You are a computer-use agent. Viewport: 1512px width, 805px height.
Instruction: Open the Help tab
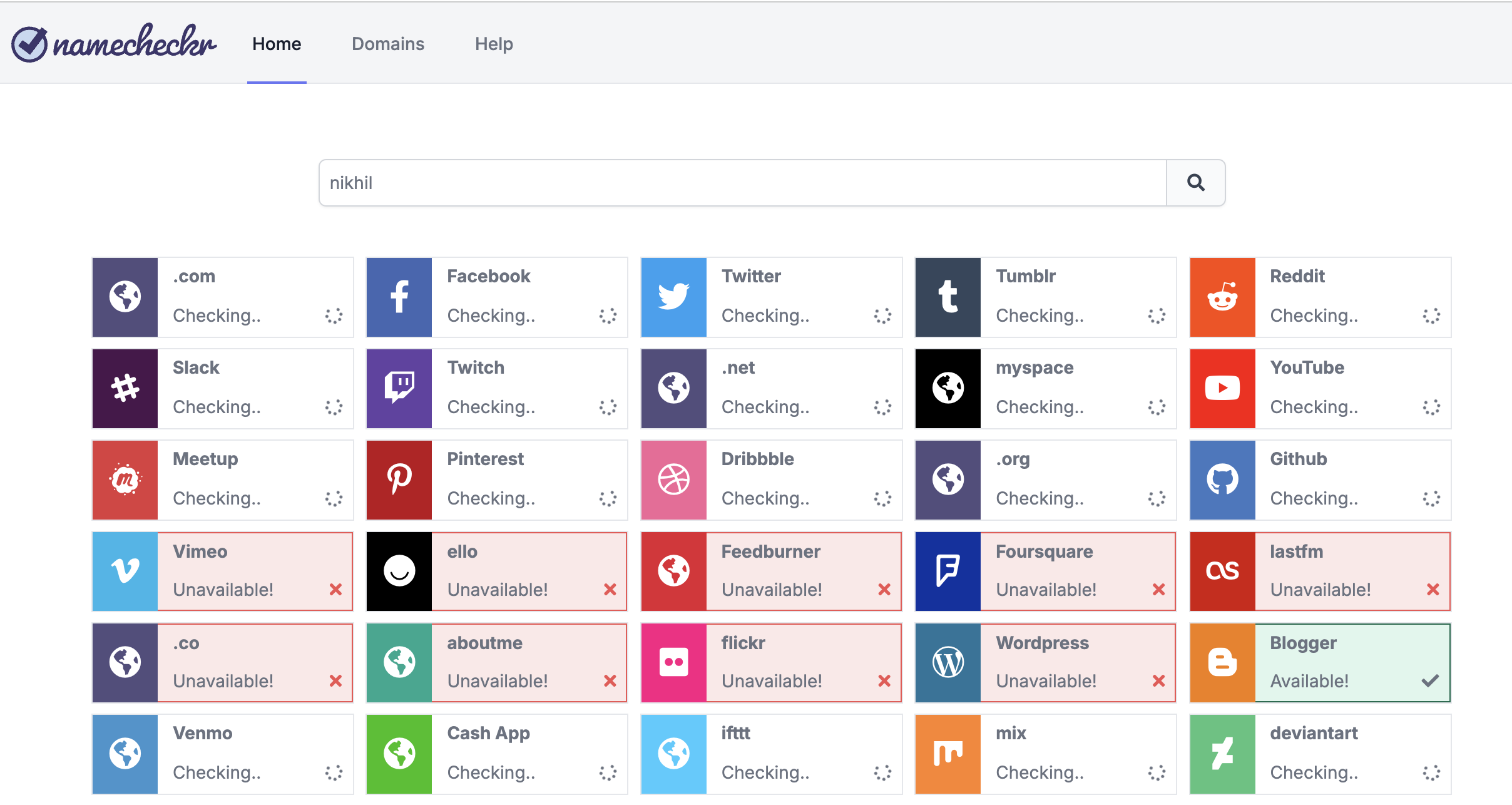[494, 44]
